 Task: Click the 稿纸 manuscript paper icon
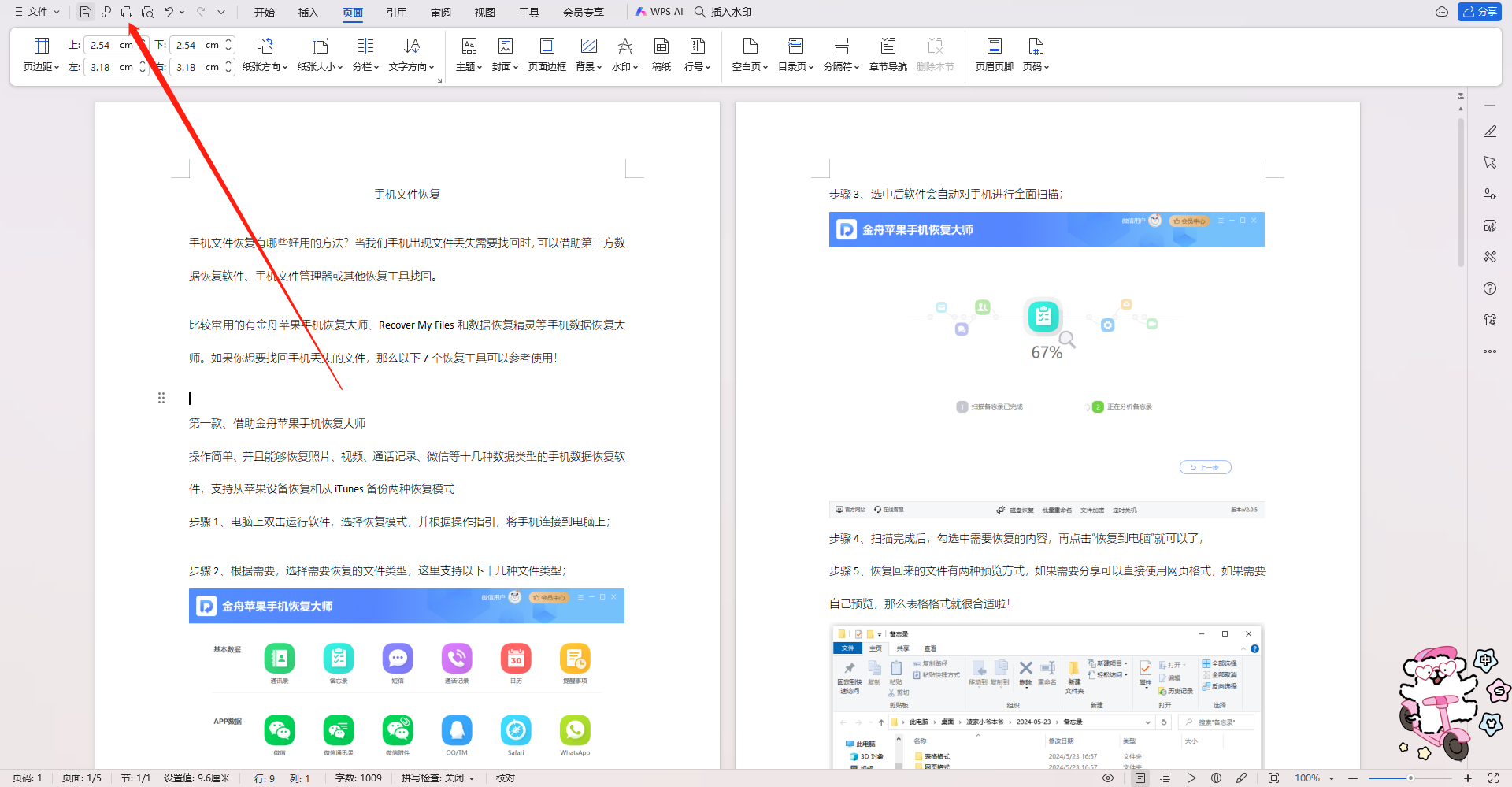point(661,54)
